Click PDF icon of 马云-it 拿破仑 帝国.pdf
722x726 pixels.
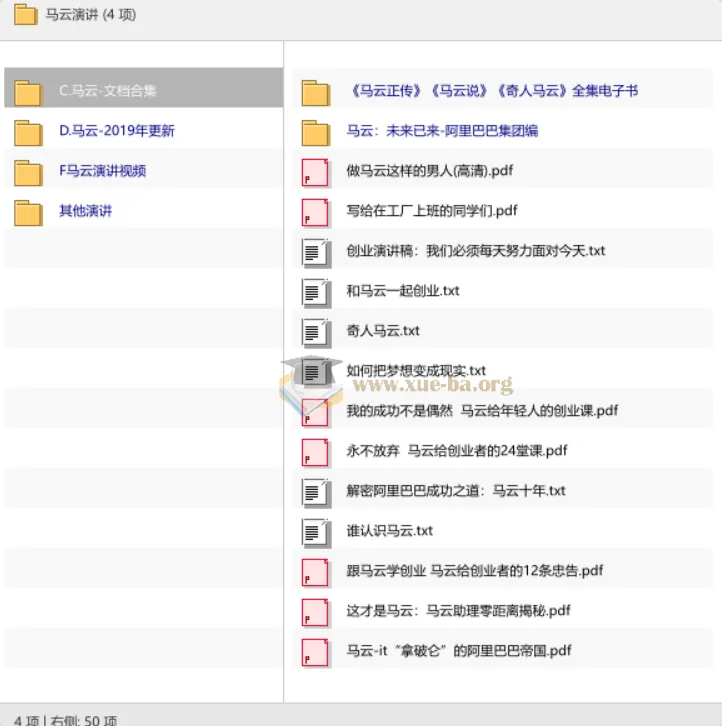coord(315,653)
